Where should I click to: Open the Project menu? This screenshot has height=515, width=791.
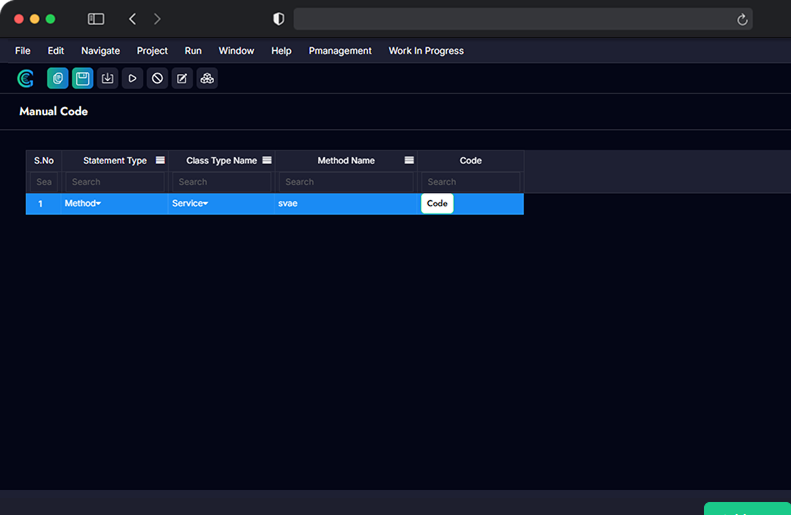152,51
